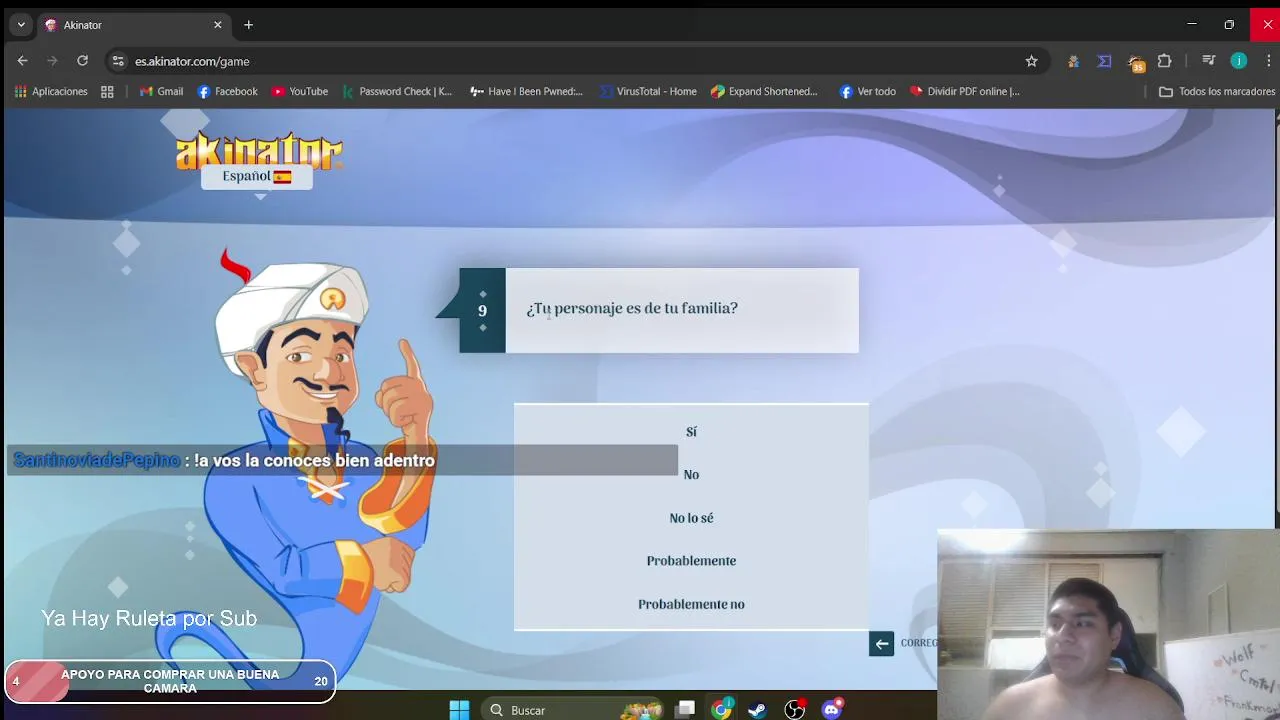Open Discord from the taskbar
This screenshot has width=1280, height=720.
tap(832, 710)
